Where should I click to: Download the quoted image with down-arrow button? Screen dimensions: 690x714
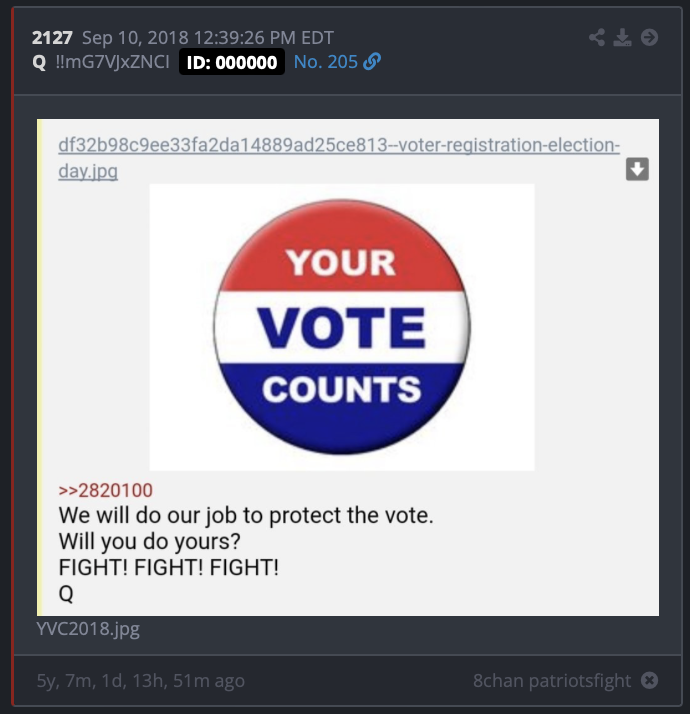pos(637,169)
